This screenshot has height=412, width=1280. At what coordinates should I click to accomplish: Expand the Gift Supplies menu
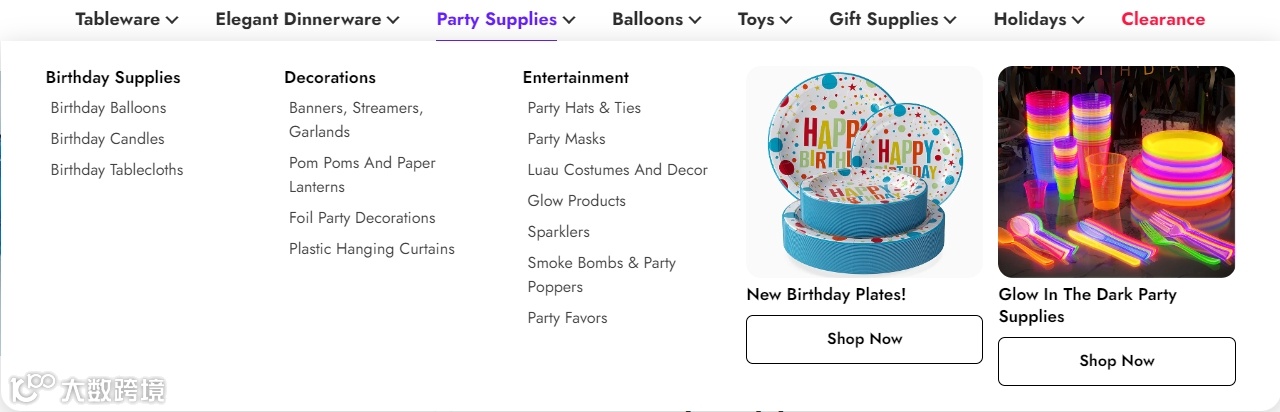coord(892,19)
